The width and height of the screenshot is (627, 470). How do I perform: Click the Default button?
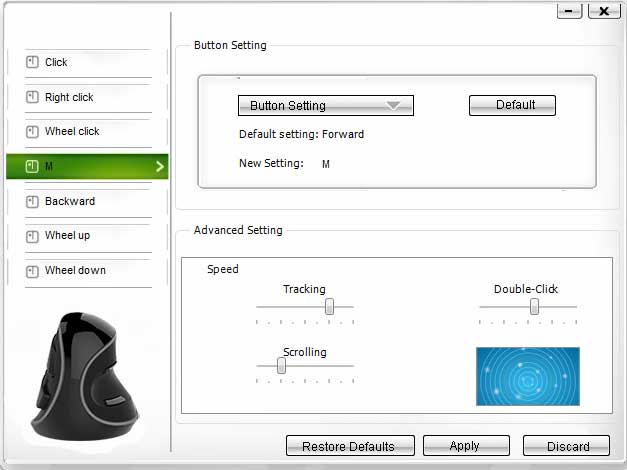(x=512, y=105)
